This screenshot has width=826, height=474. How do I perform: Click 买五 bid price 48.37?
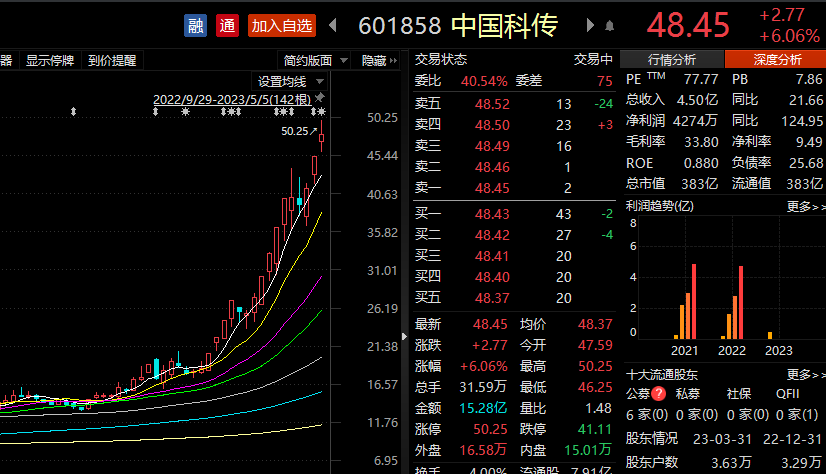pos(492,298)
